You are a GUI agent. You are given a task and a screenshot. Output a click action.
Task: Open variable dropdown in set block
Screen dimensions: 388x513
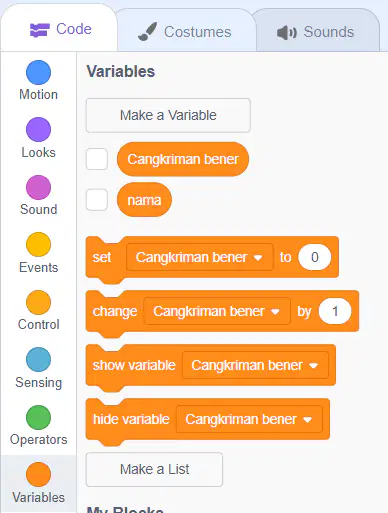199,257
